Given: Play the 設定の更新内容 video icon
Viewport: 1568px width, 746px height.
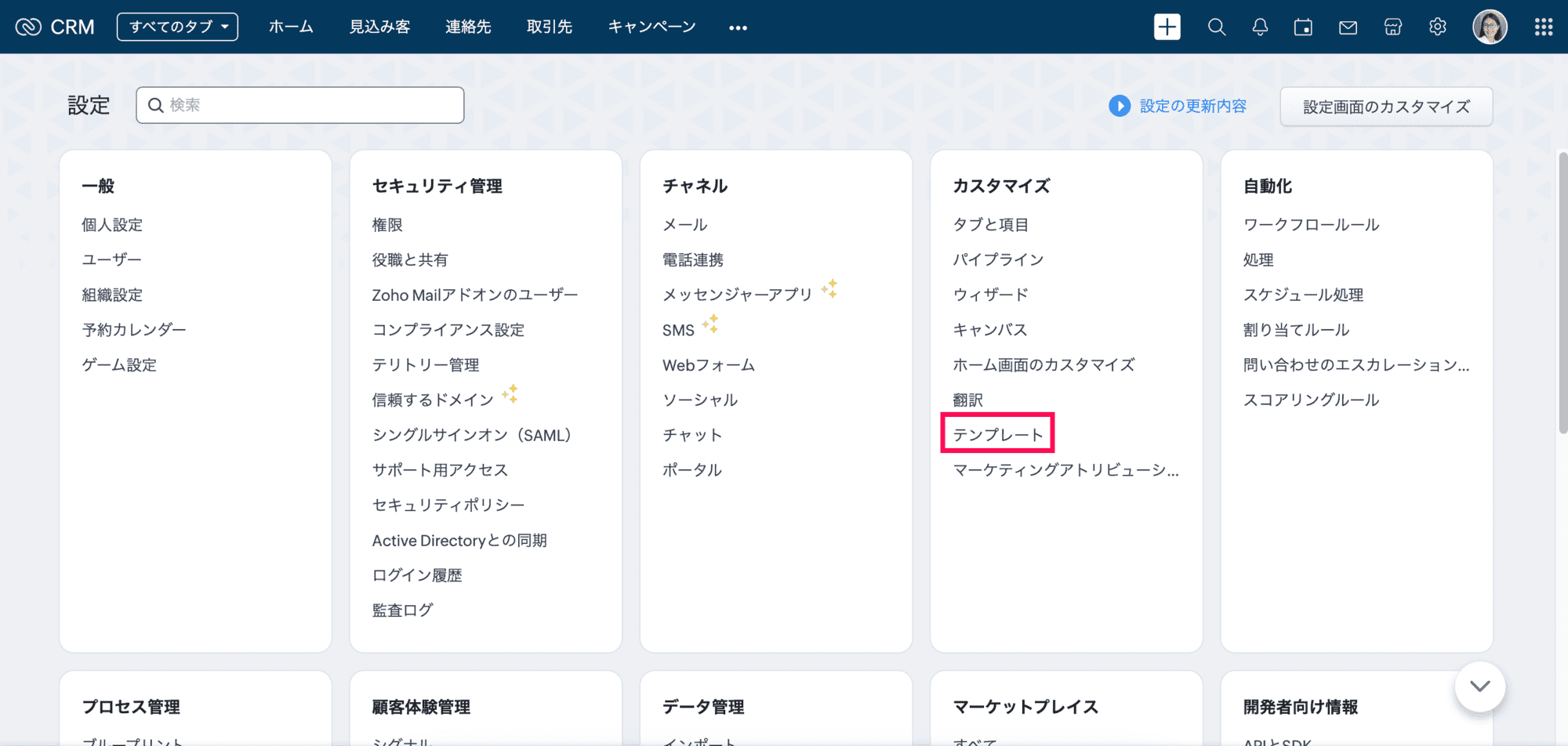Looking at the screenshot, I should click(x=1120, y=106).
